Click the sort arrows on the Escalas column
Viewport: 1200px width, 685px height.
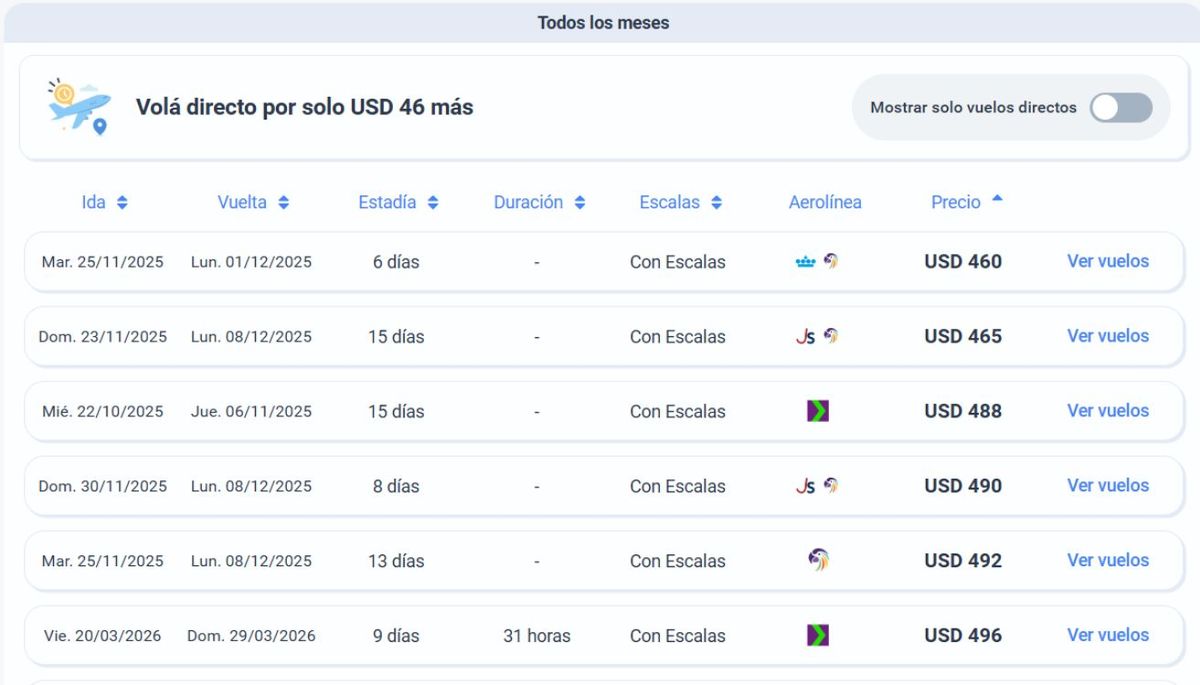coord(715,202)
